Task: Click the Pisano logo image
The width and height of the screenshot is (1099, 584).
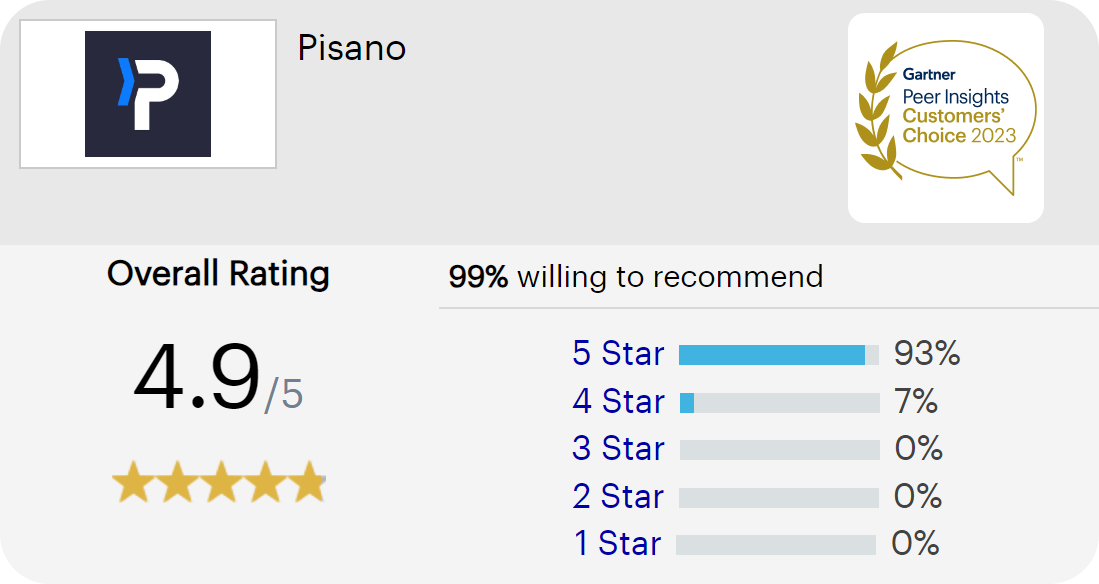Action: pyautogui.click(x=148, y=94)
